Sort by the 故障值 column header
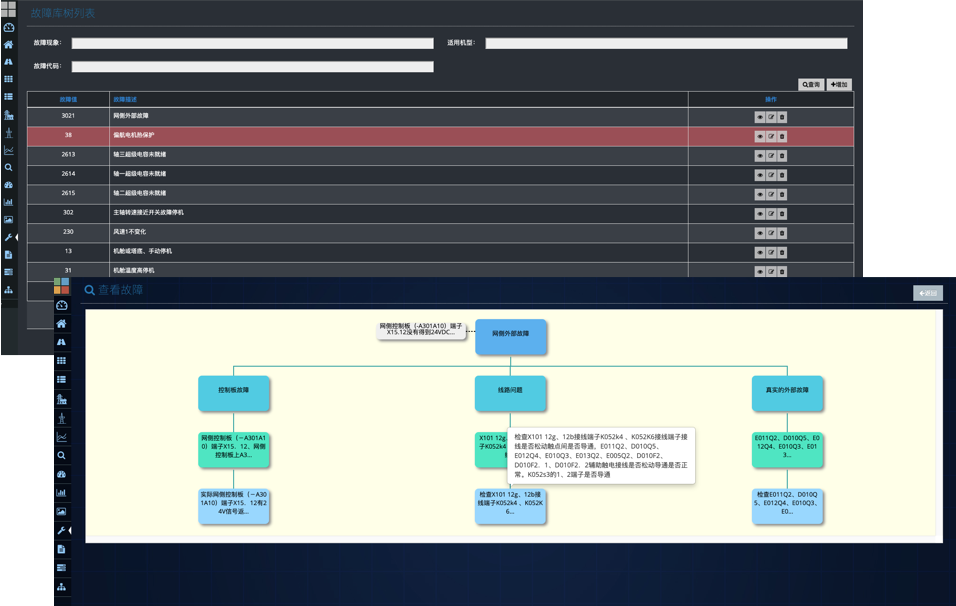Viewport: 956px width, 606px height. tap(68, 99)
